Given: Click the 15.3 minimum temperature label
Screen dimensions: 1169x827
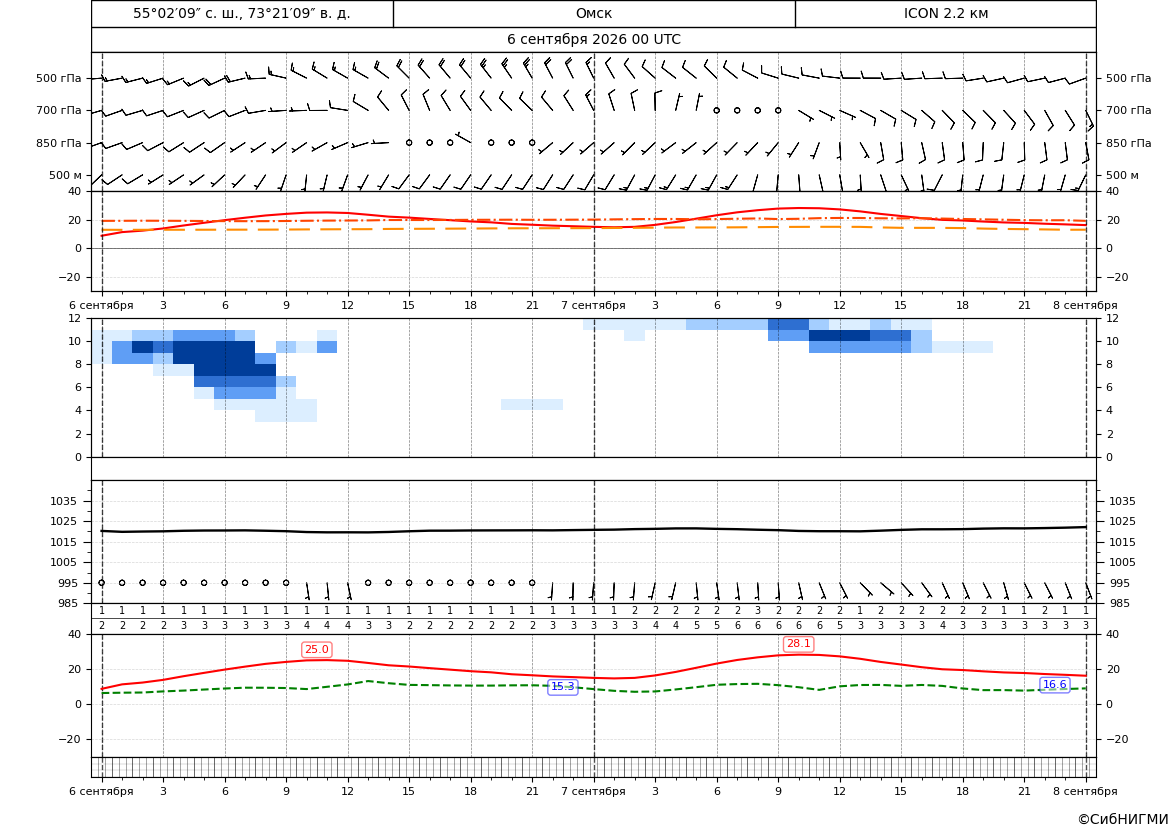Looking at the screenshot, I should [x=562, y=687].
